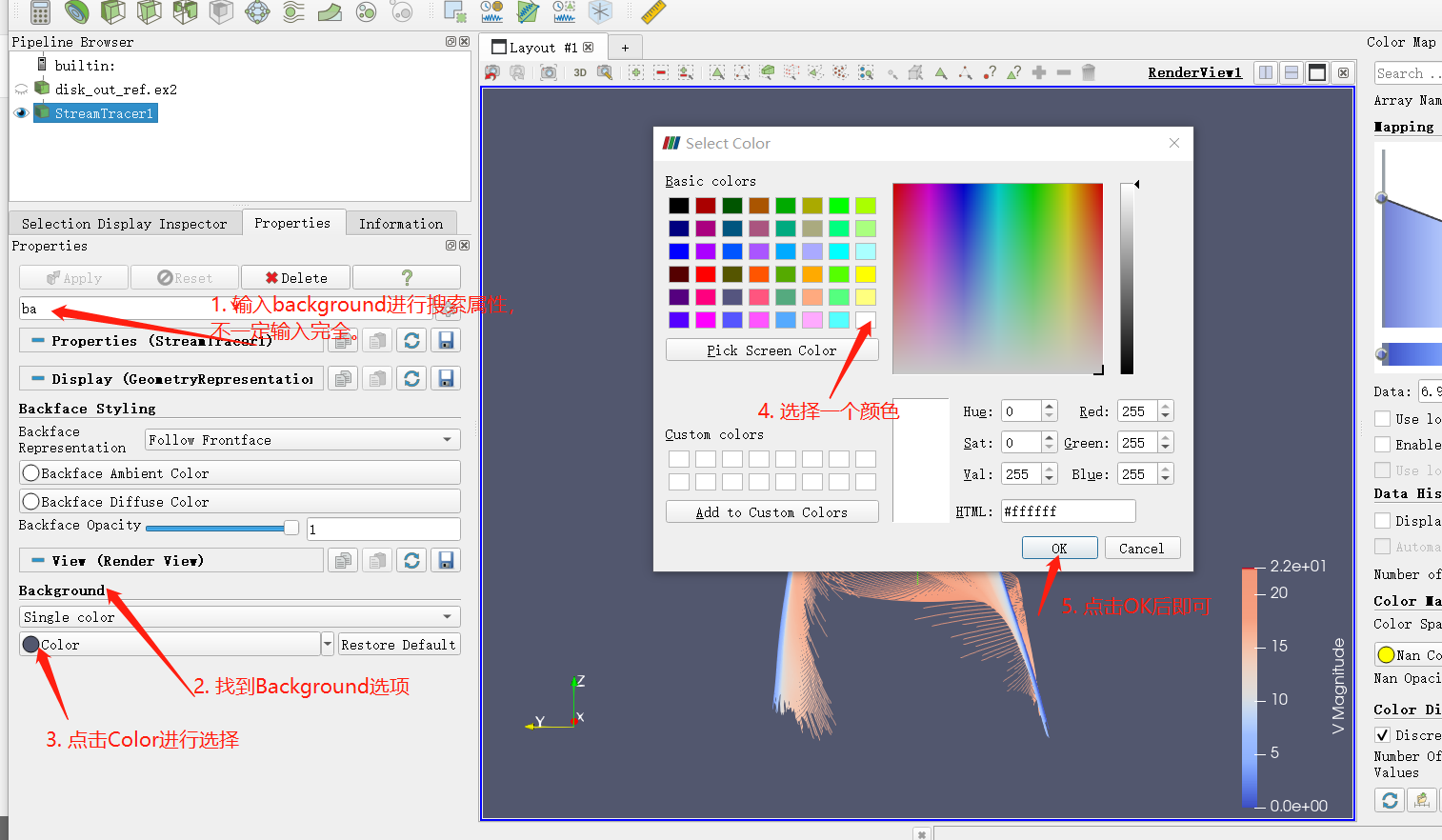Open the Backface Representation dropdown

click(301, 439)
